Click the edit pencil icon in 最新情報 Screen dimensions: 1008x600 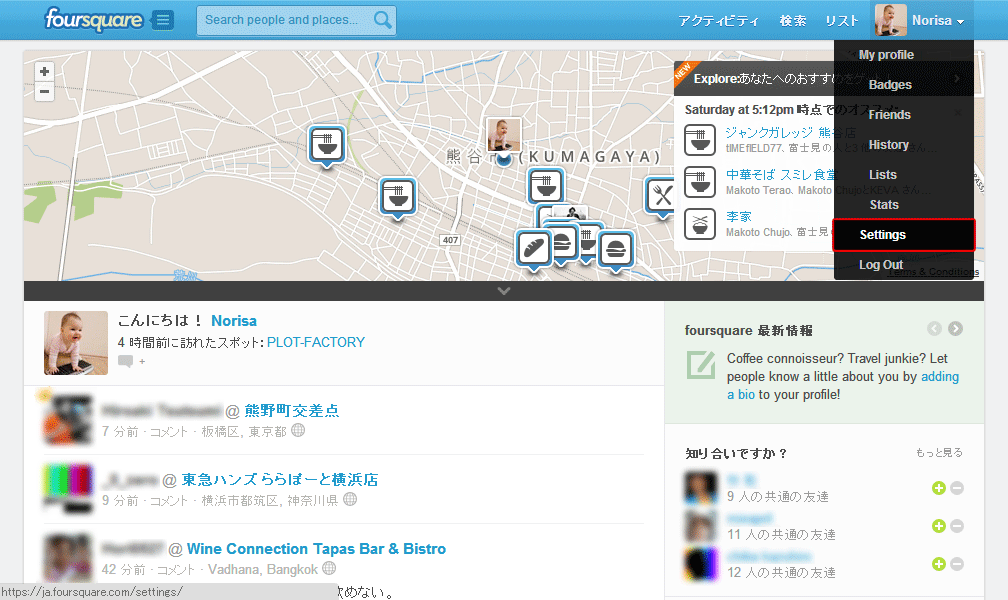point(701,365)
